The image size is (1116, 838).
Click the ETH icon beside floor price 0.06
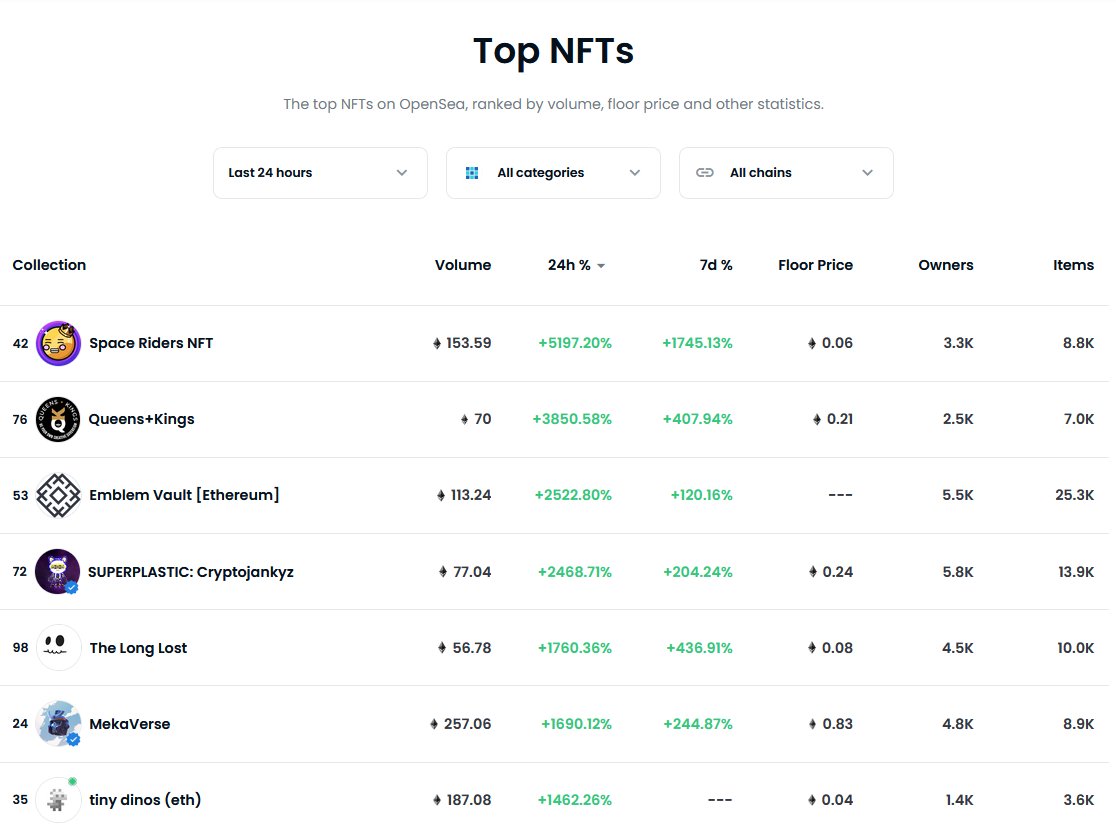(812, 343)
